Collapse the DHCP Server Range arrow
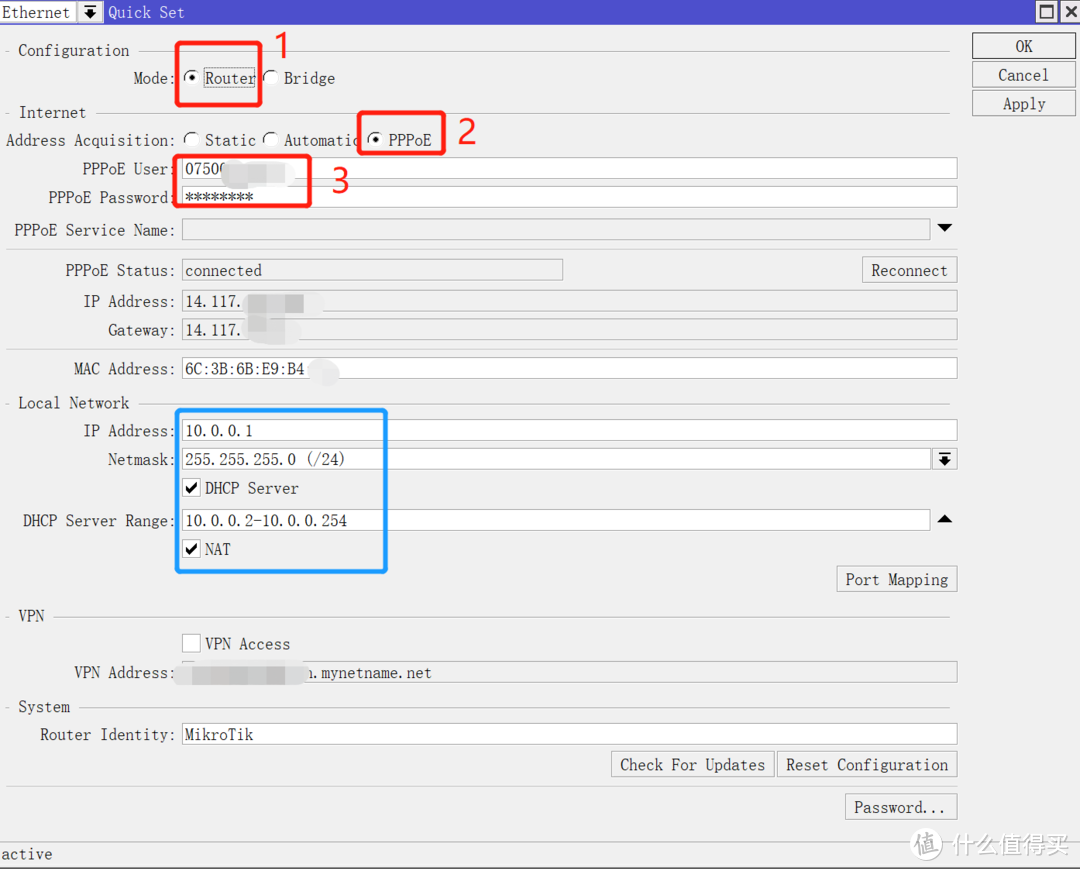The width and height of the screenshot is (1080, 871). 945,520
